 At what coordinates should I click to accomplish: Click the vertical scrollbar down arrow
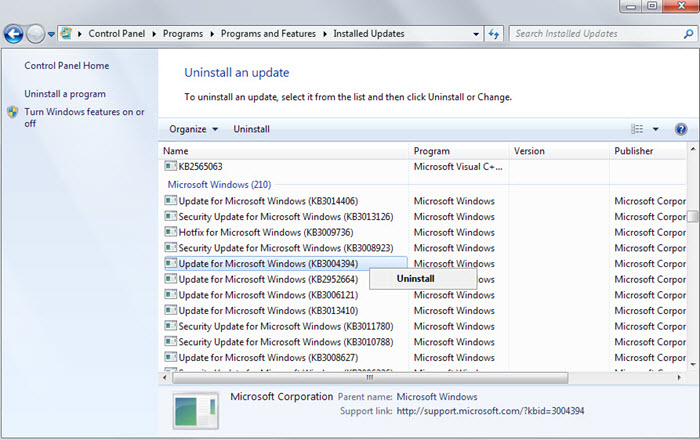(x=693, y=365)
